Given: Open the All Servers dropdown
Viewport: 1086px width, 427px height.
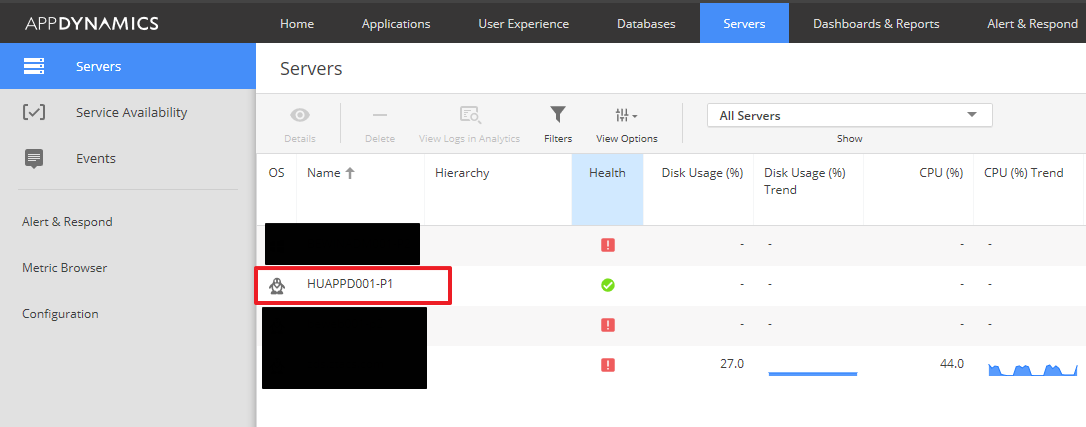Looking at the screenshot, I should click(850, 116).
